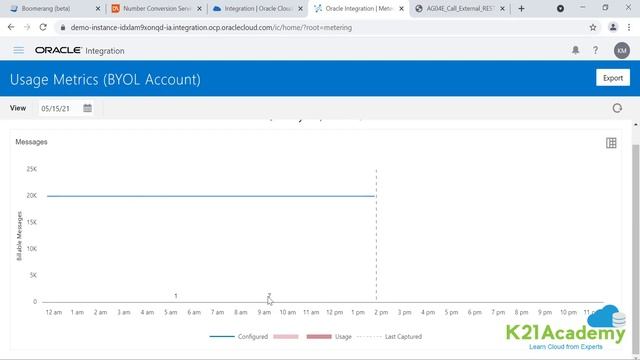Open the hamburger navigation menu
Screen dimensions: 640x360
click(x=18, y=50)
